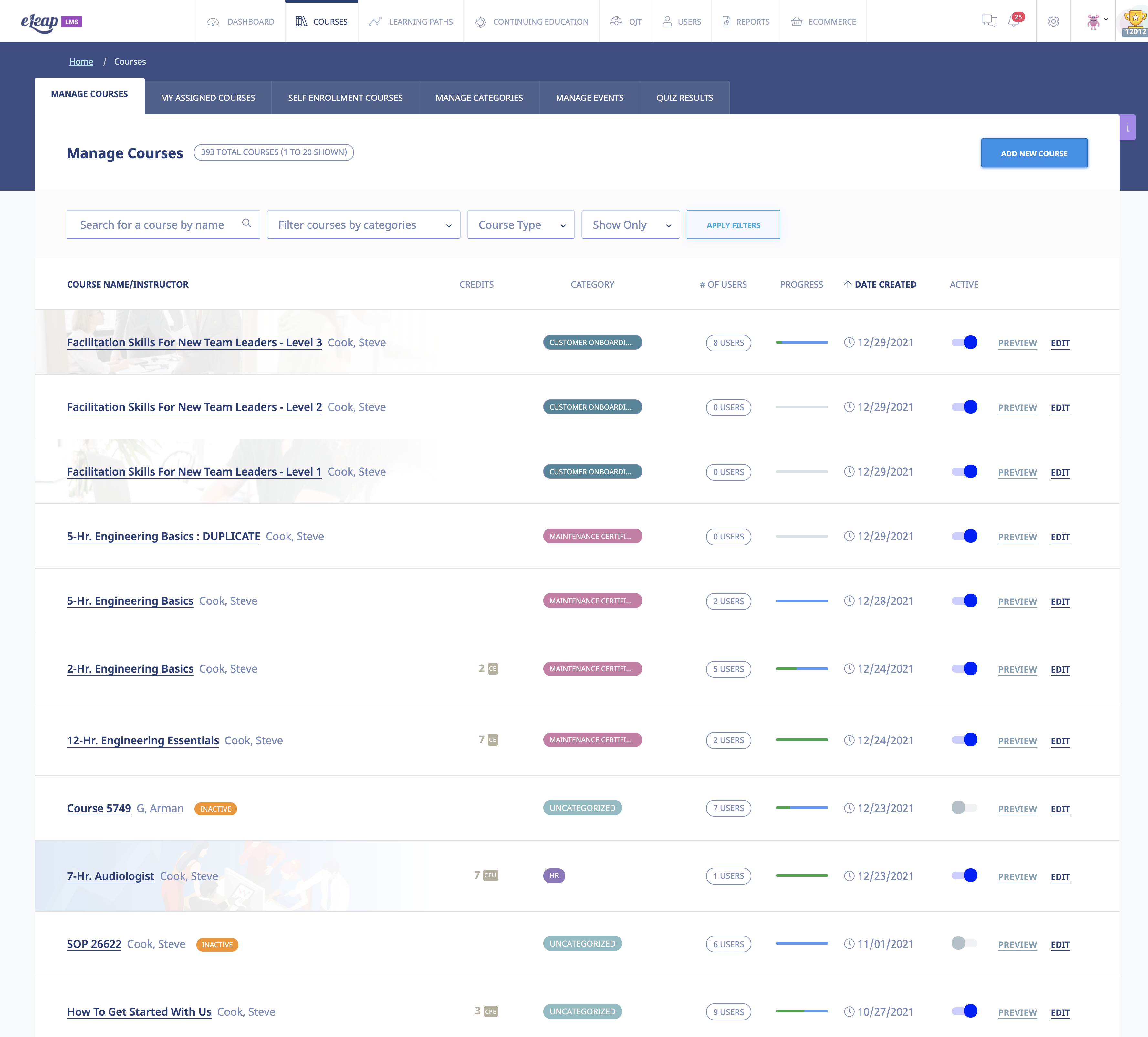Expand the Filter courses by categories dropdown
The width and height of the screenshot is (1148, 1037).
363,225
